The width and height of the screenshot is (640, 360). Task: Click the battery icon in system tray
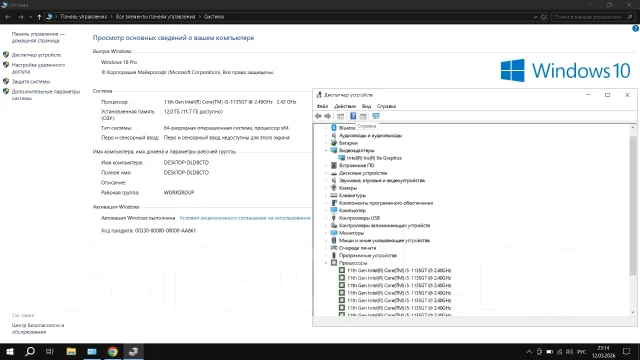(549, 352)
